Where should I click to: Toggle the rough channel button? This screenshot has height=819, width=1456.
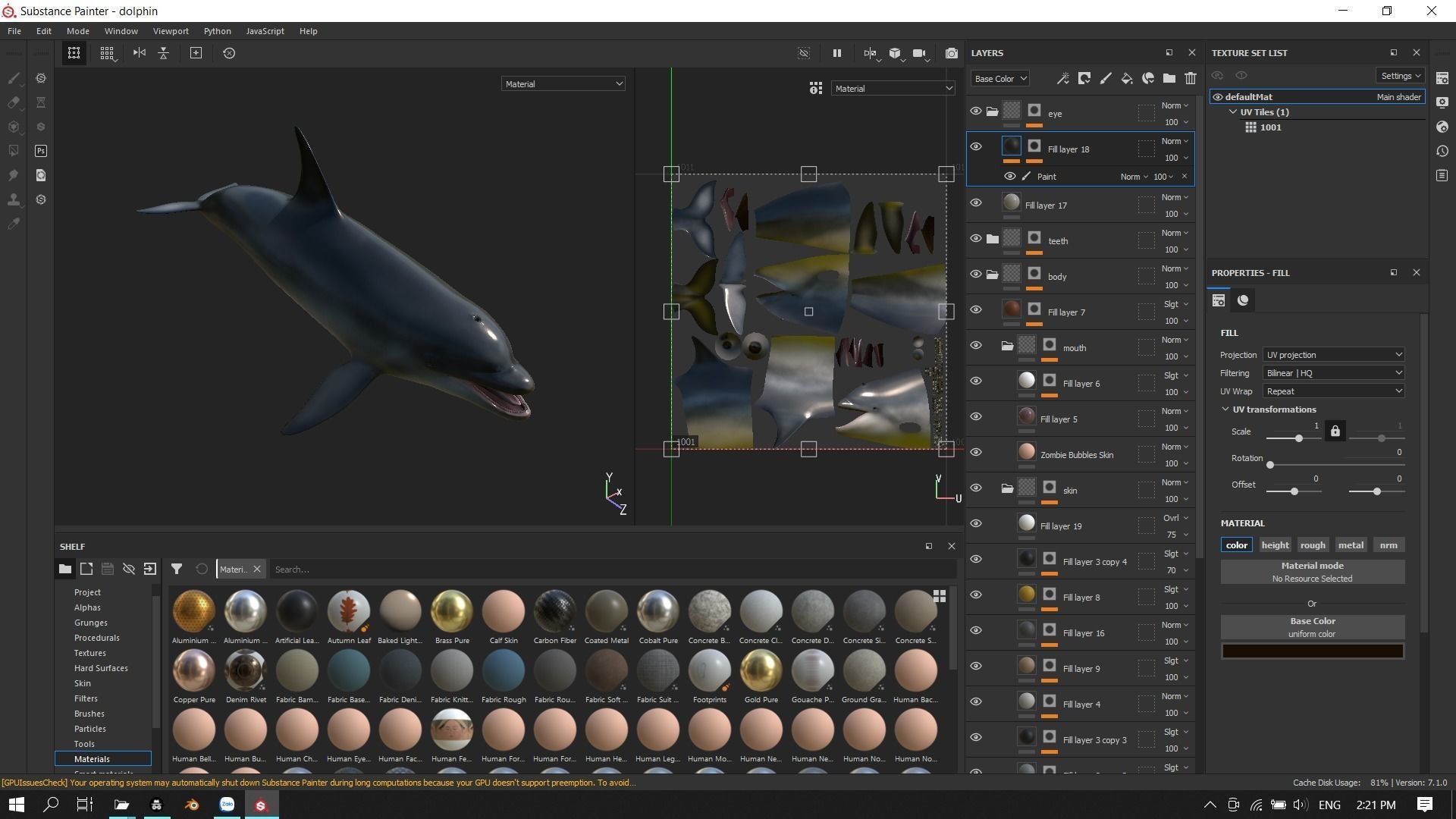point(1313,545)
